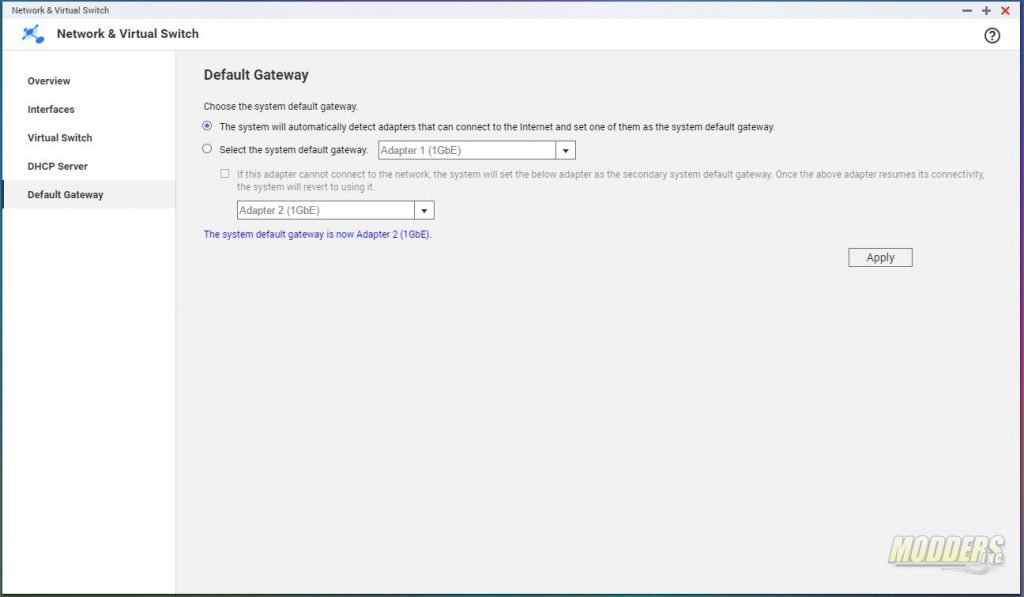
Task: Maximize the window with the plus icon
Action: coord(986,10)
